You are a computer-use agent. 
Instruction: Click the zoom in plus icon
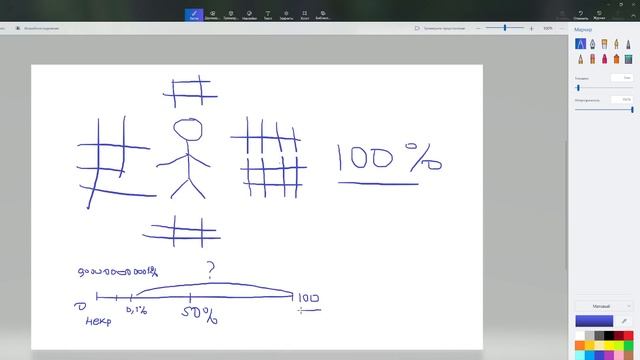531,28
